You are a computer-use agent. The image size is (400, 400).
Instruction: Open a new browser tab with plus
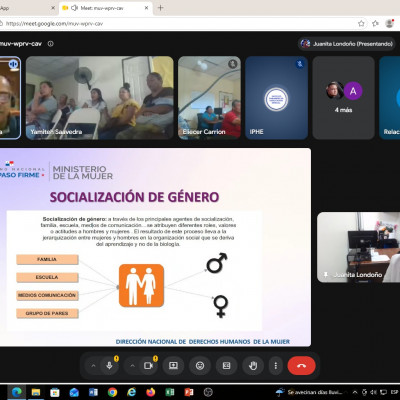160,8
